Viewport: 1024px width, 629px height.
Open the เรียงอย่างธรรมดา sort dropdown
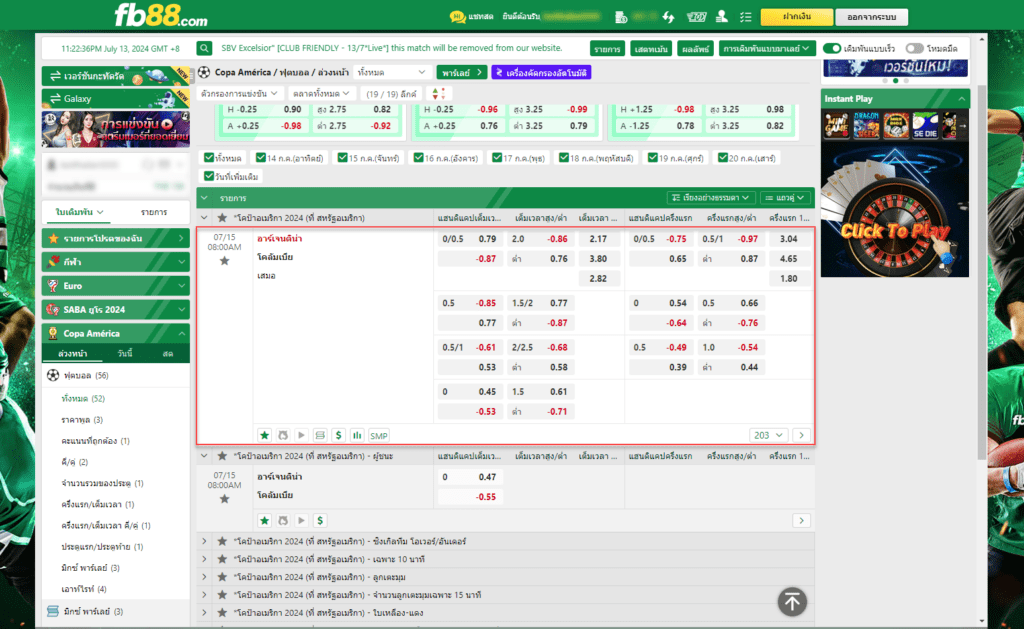[x=711, y=197]
